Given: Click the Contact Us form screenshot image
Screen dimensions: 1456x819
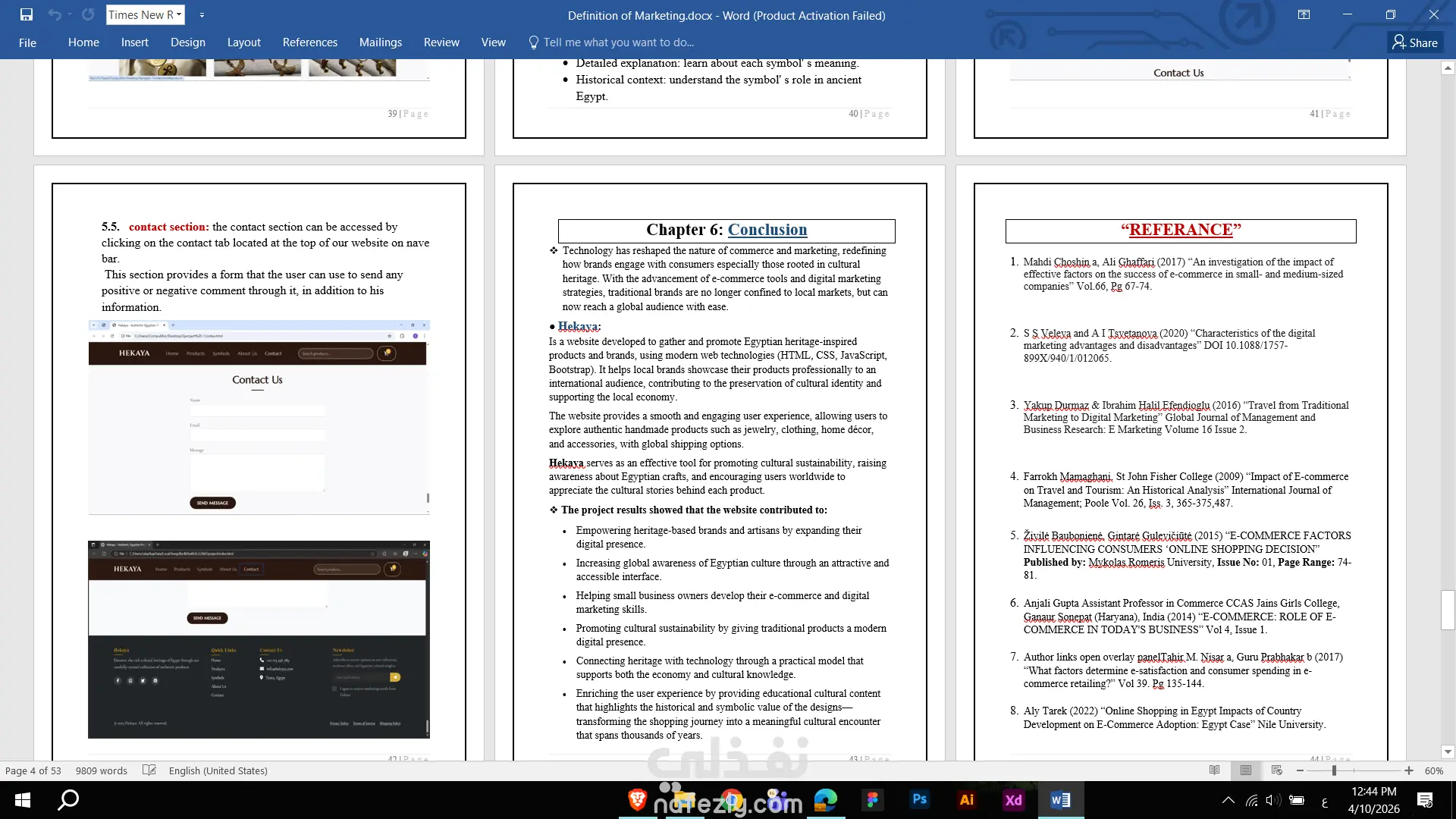Looking at the screenshot, I should (x=259, y=418).
